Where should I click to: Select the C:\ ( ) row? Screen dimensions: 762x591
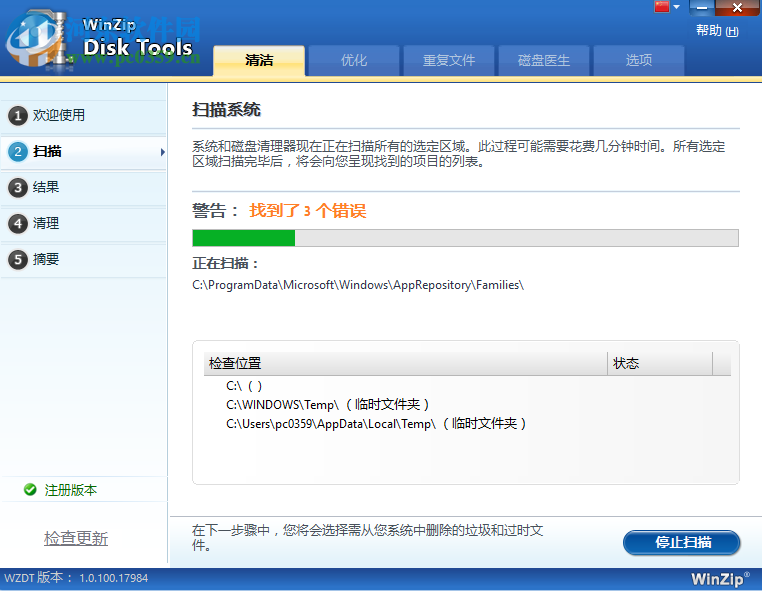(x=244, y=386)
